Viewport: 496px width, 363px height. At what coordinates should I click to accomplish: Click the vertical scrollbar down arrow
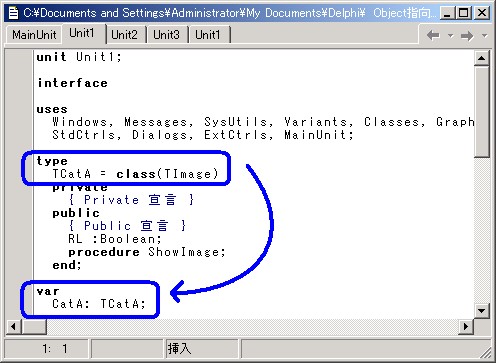pos(481,311)
